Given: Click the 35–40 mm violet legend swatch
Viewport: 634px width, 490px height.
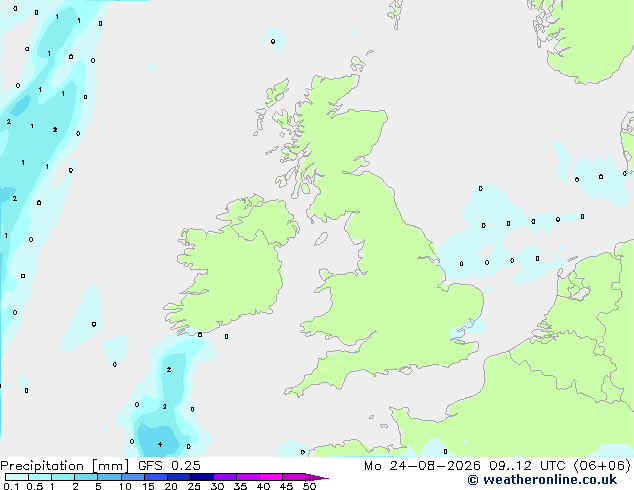Looking at the screenshot, I should tap(248, 477).
